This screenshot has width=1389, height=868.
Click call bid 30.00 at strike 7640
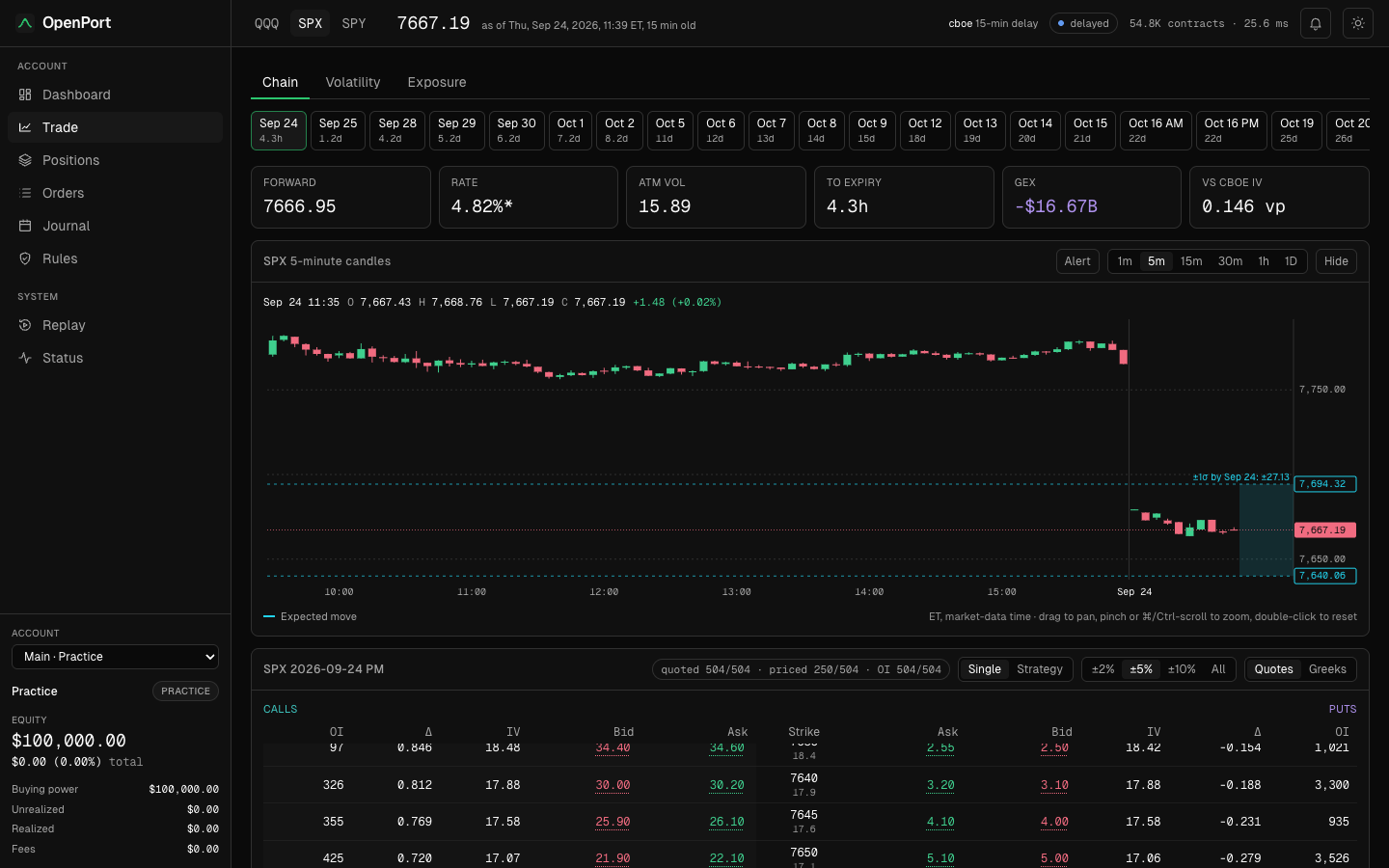coord(613,785)
